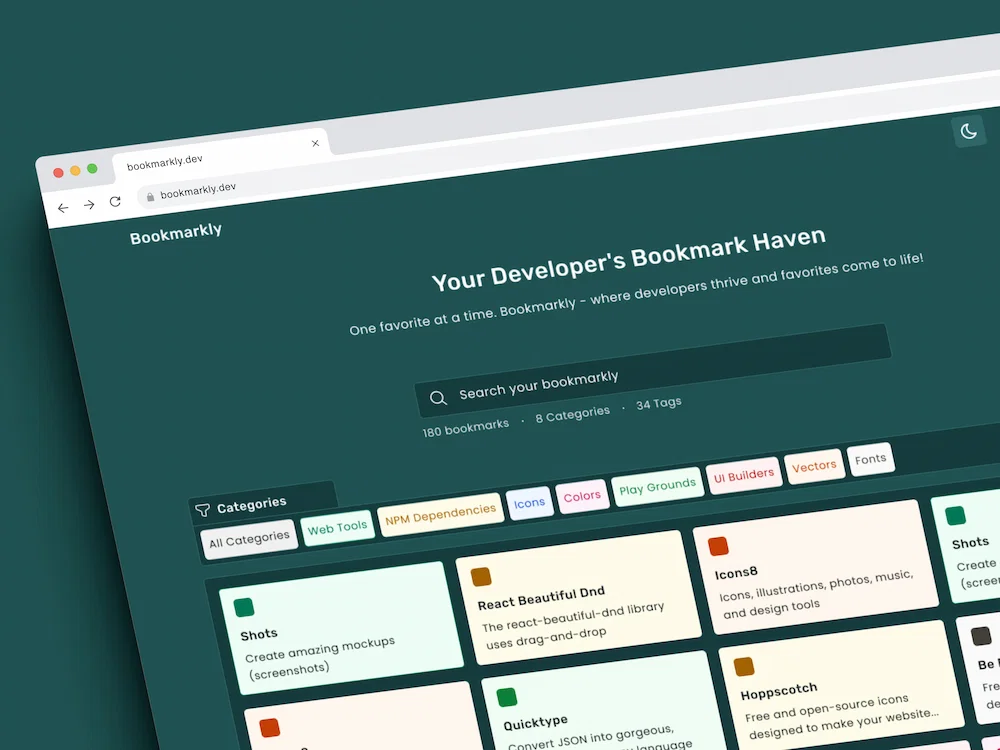
Task: Select the All Categories filter
Action: click(x=249, y=540)
